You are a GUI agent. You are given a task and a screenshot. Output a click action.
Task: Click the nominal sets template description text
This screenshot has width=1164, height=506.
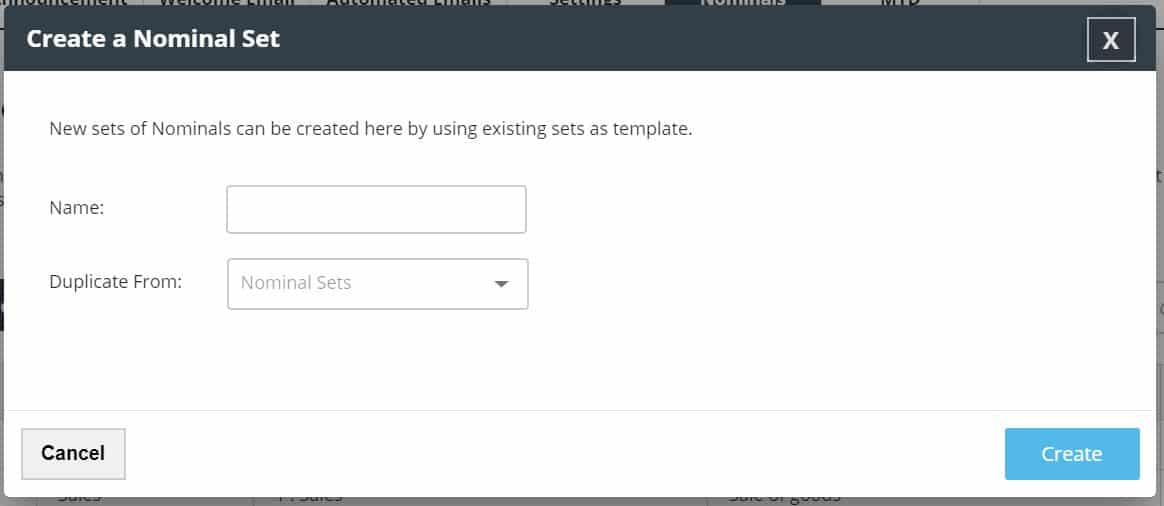[370, 129]
